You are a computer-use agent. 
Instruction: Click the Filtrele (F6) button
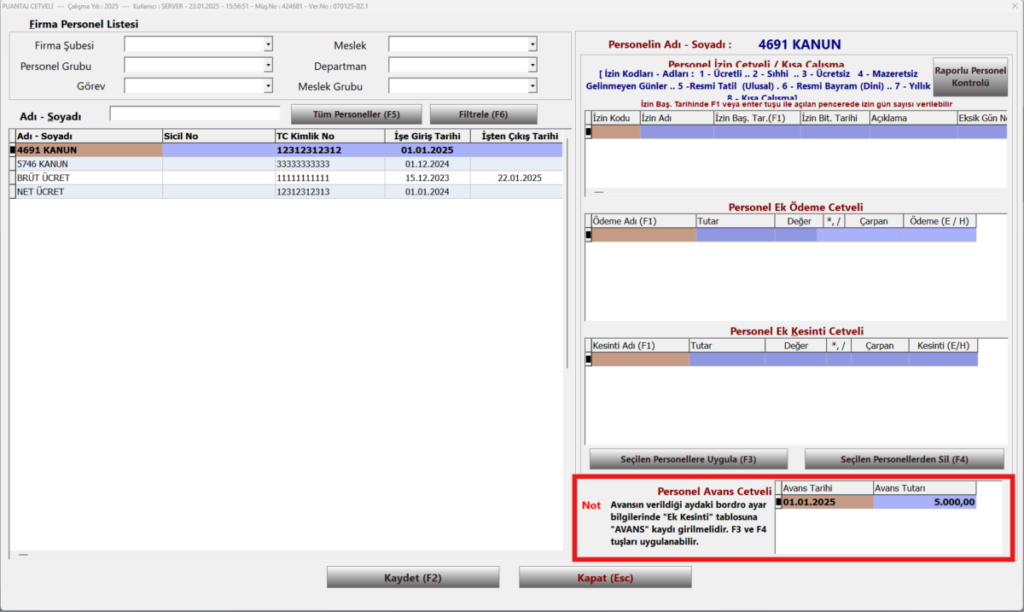coord(483,114)
